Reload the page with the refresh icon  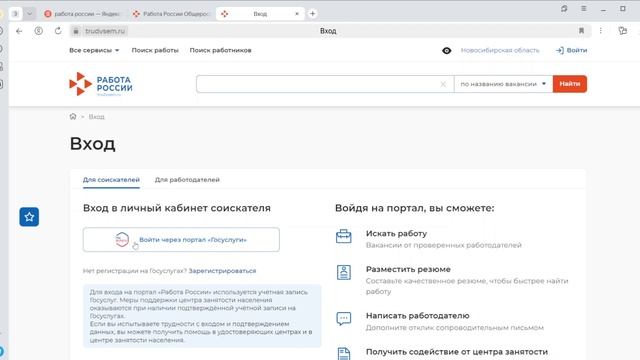(x=58, y=31)
